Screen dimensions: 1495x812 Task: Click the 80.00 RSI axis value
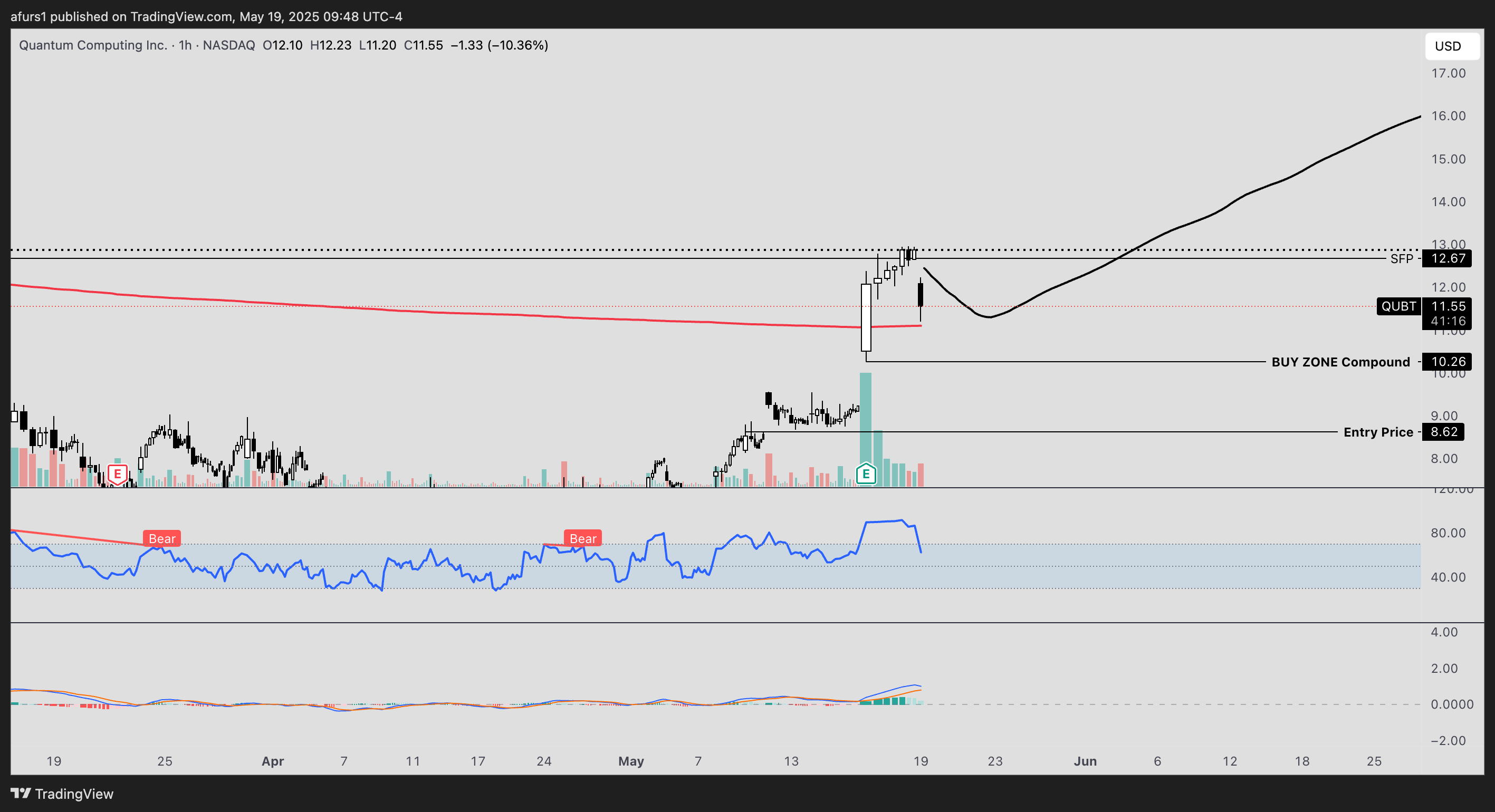tap(1448, 533)
